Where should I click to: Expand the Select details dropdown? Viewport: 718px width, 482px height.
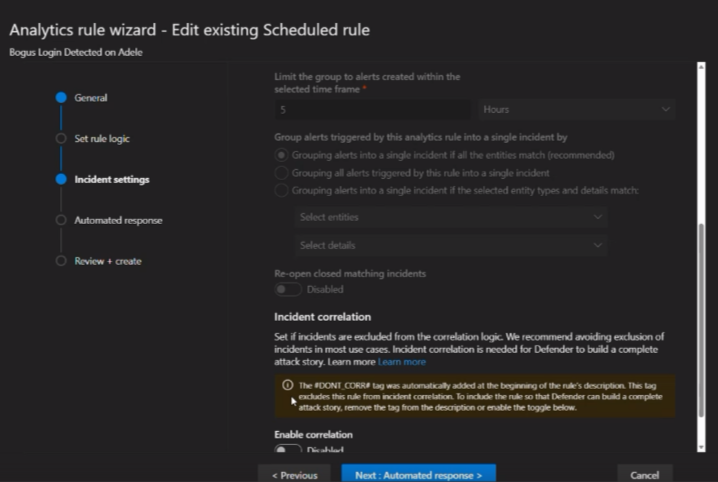pyautogui.click(x=452, y=245)
